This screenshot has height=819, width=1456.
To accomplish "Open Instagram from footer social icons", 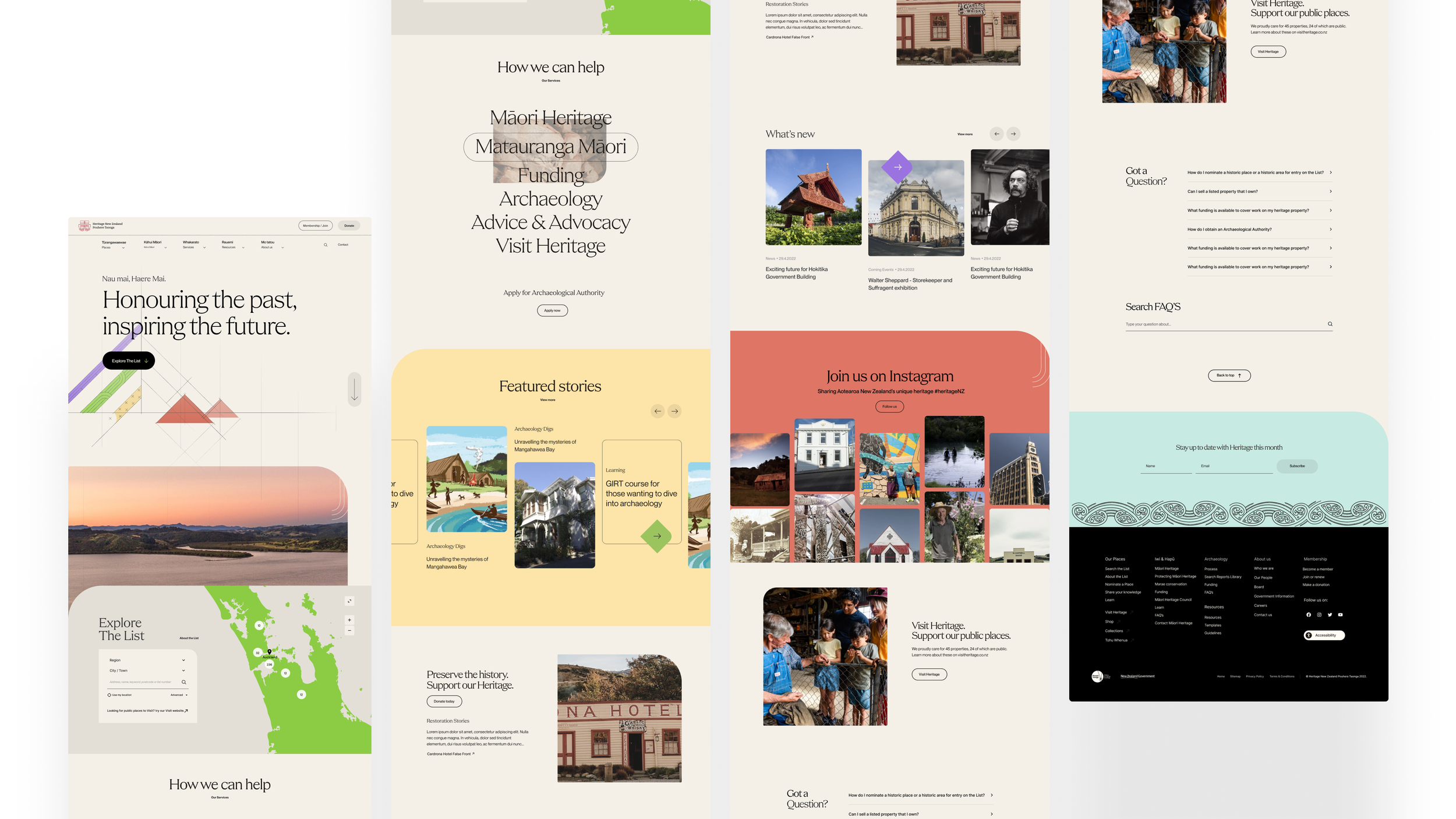I will 1319,615.
